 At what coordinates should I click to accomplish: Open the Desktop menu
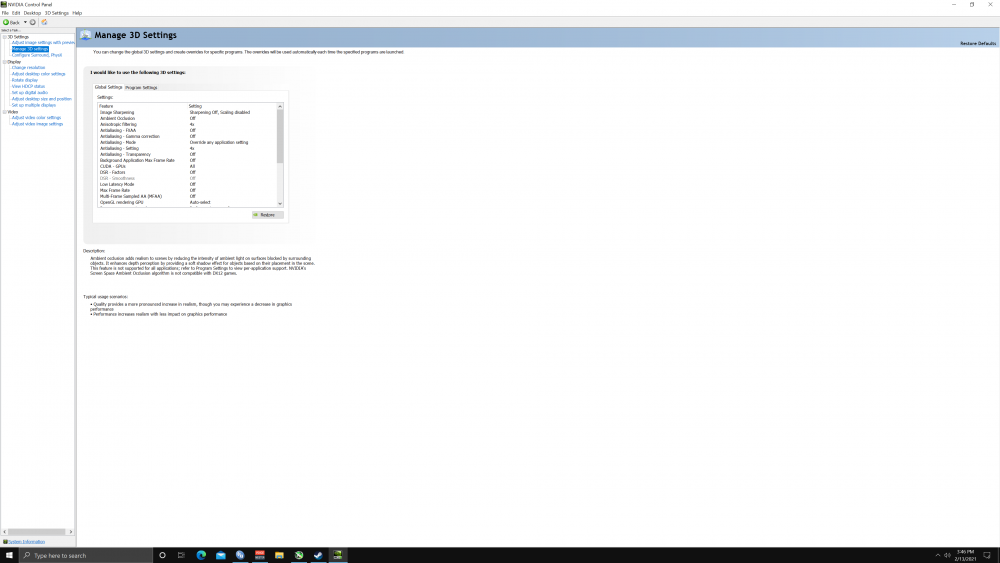(32, 13)
